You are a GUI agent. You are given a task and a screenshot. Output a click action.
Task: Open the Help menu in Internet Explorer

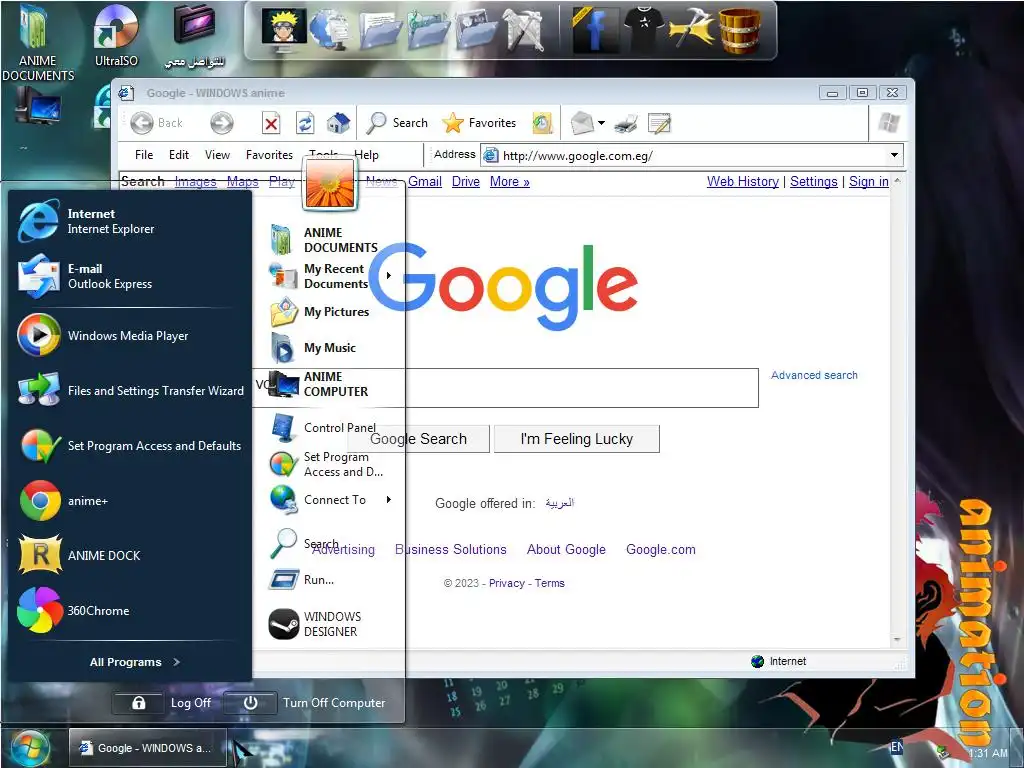366,155
